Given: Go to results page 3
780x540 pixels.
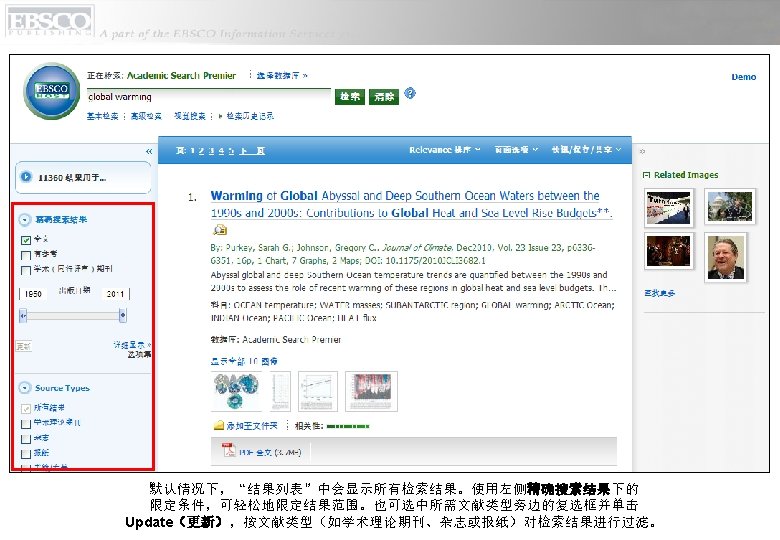Looking at the screenshot, I should click(x=211, y=151).
